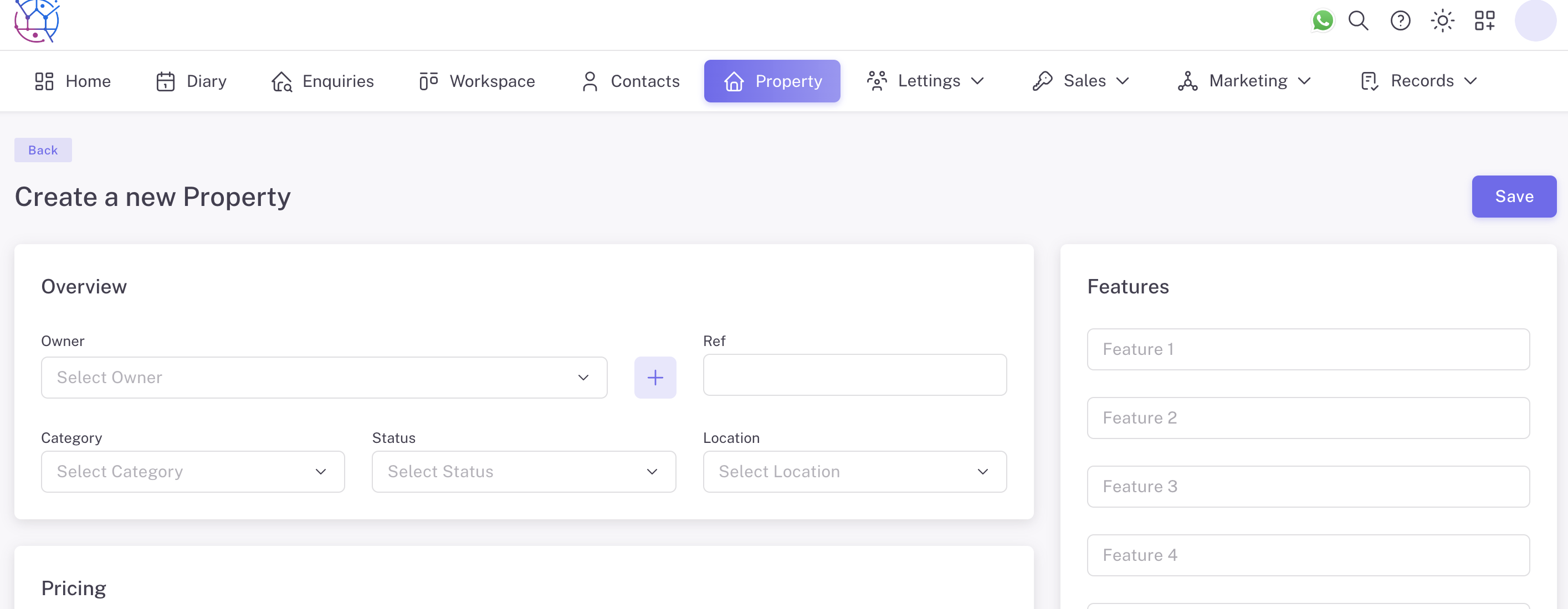Open the Select Location dropdown
Screen dimensions: 1568x609
[x=854, y=472]
